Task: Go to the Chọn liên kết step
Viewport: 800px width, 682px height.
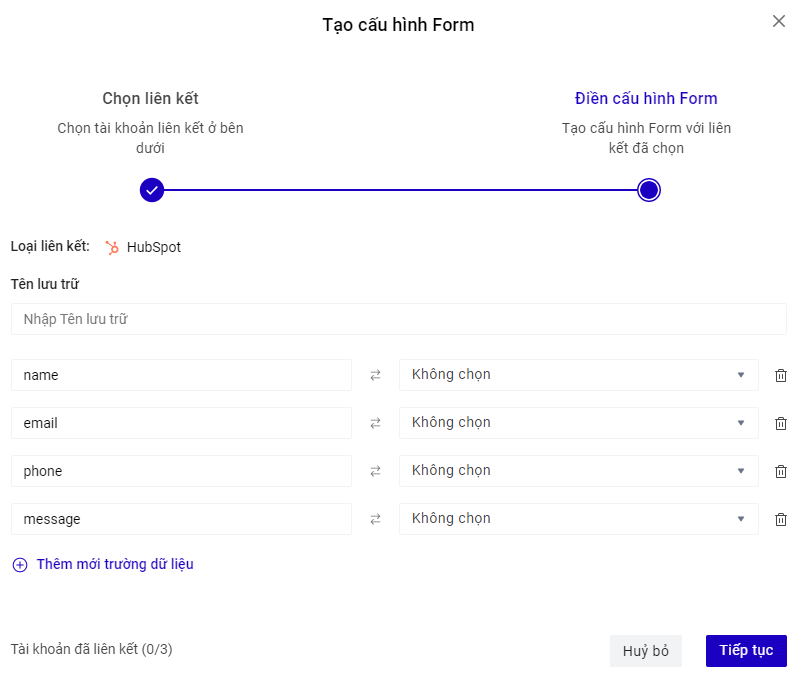Action: (152, 190)
